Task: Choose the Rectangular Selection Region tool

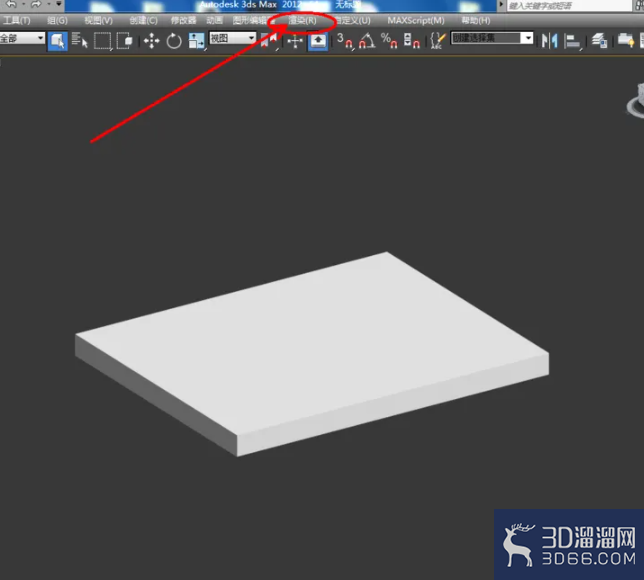Action: [x=102, y=41]
